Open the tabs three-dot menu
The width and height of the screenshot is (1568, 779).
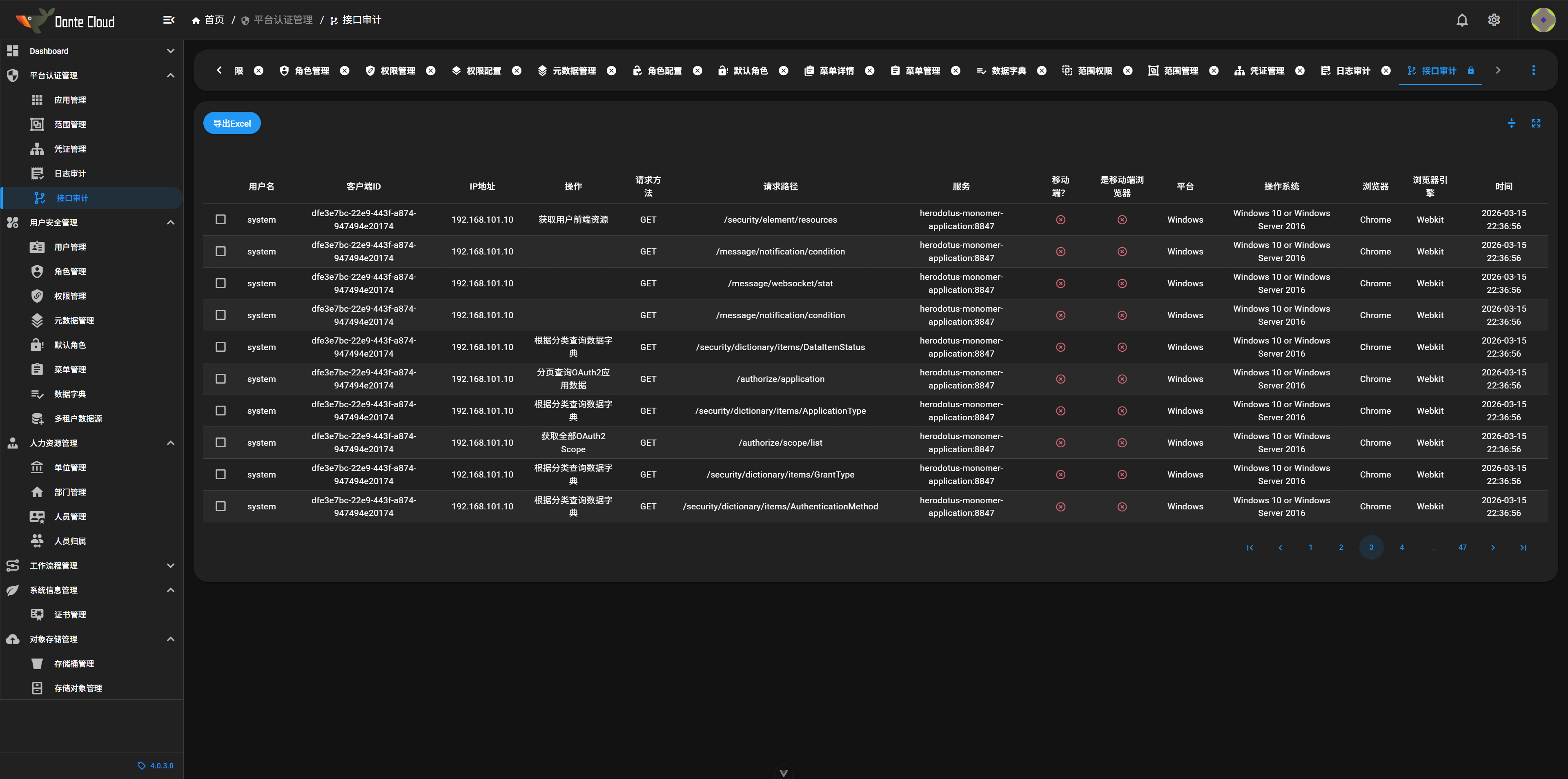point(1533,71)
